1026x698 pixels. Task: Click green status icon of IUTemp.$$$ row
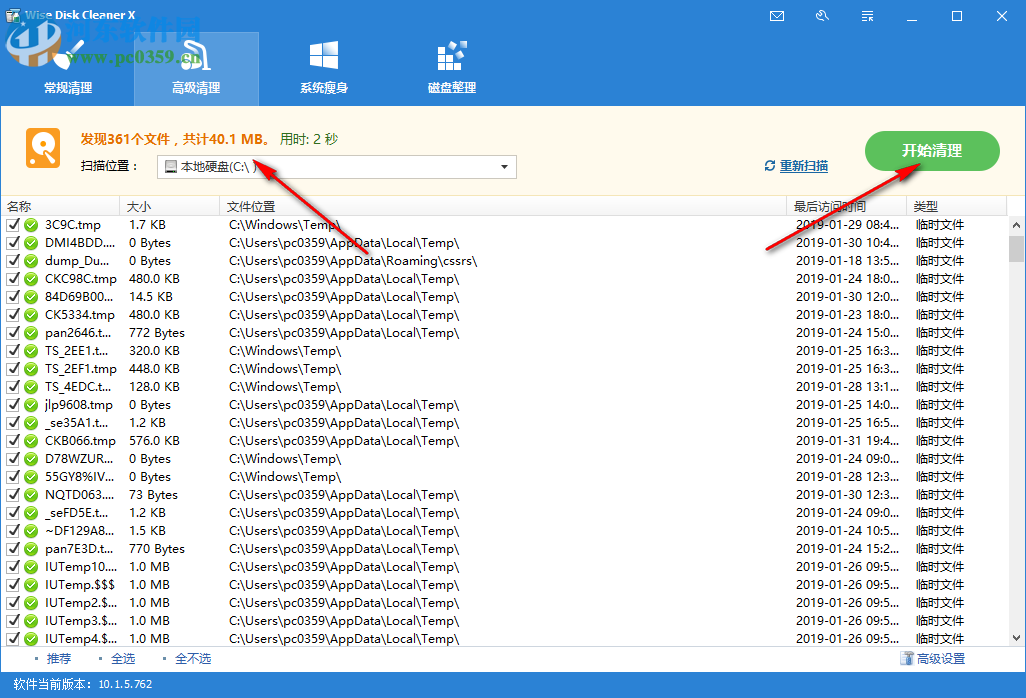point(31,585)
